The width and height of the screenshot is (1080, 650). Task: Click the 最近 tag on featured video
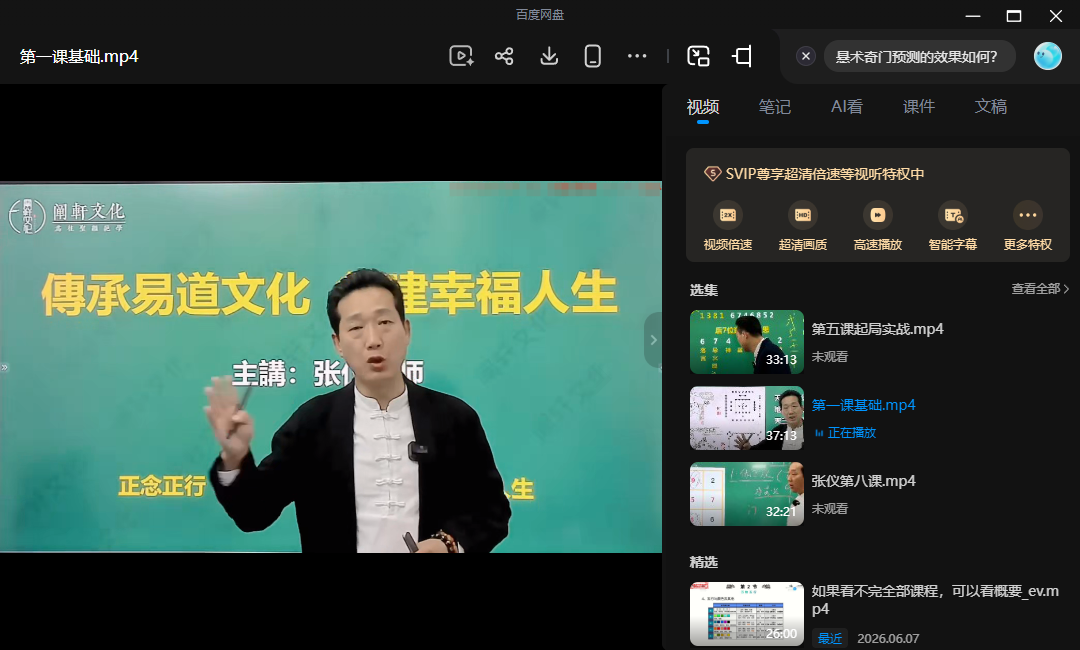pyautogui.click(x=829, y=638)
